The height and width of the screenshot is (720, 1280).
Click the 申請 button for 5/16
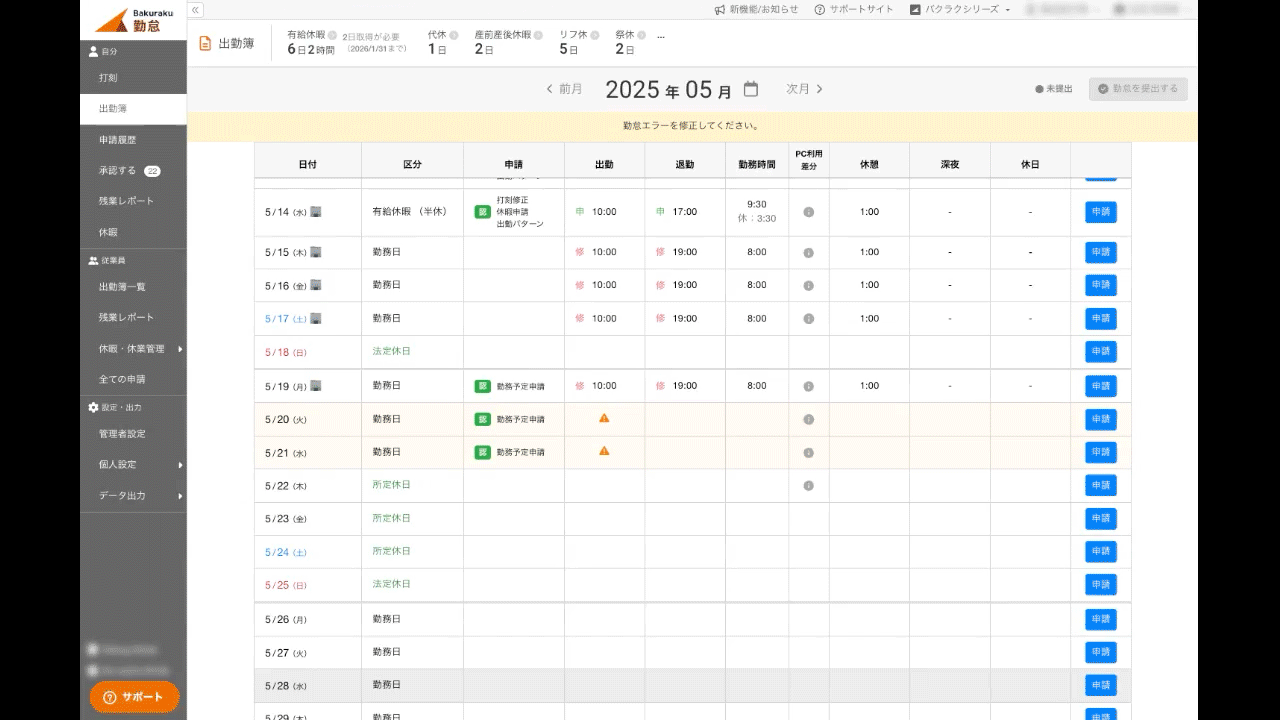(x=1100, y=286)
